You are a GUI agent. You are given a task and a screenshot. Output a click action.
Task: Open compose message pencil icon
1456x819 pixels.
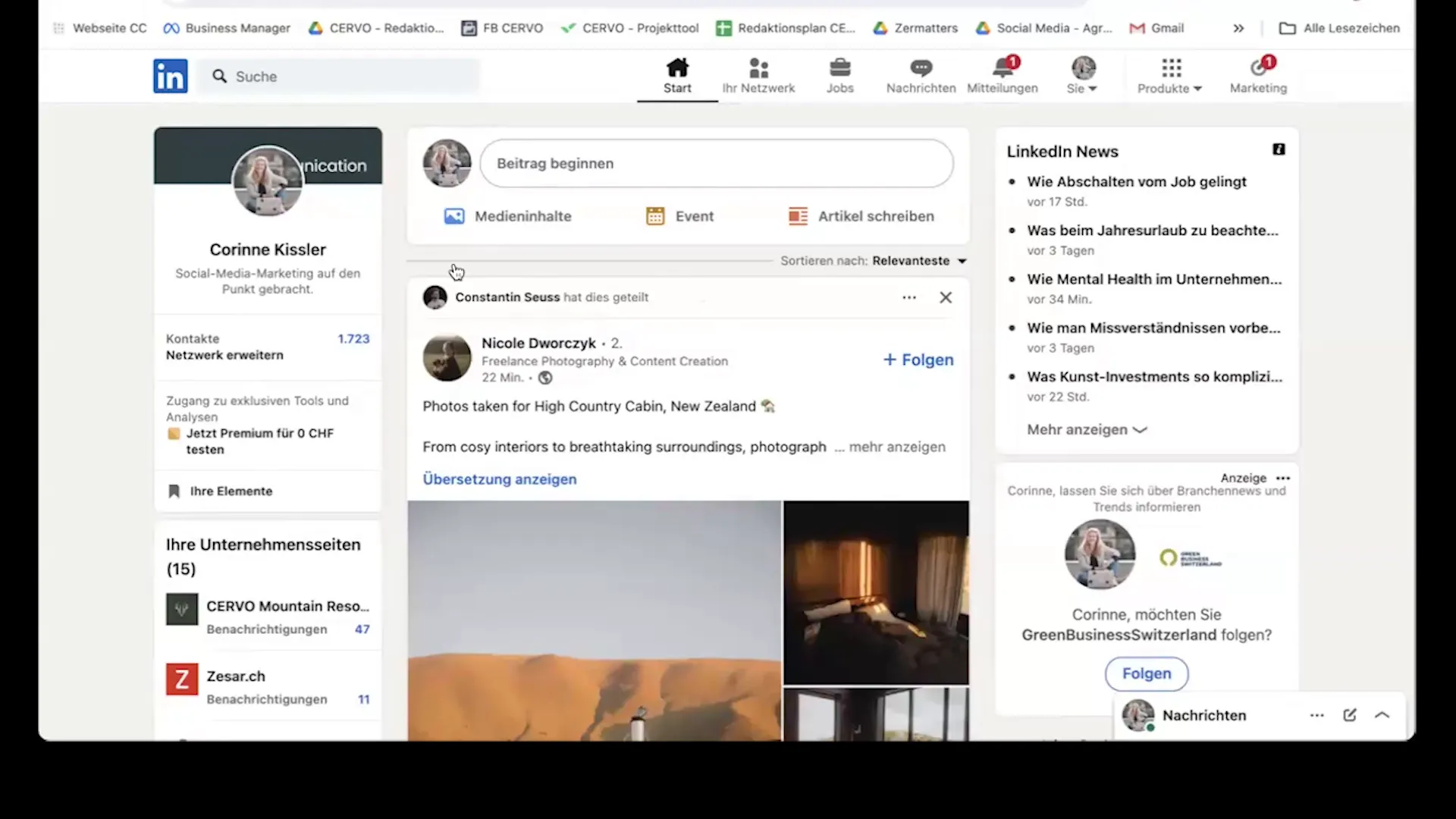1350,715
